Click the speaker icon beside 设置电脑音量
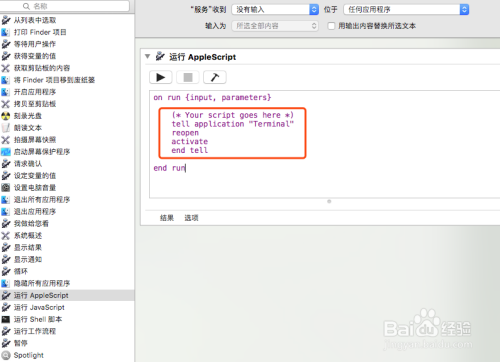500x362 pixels. 6,188
